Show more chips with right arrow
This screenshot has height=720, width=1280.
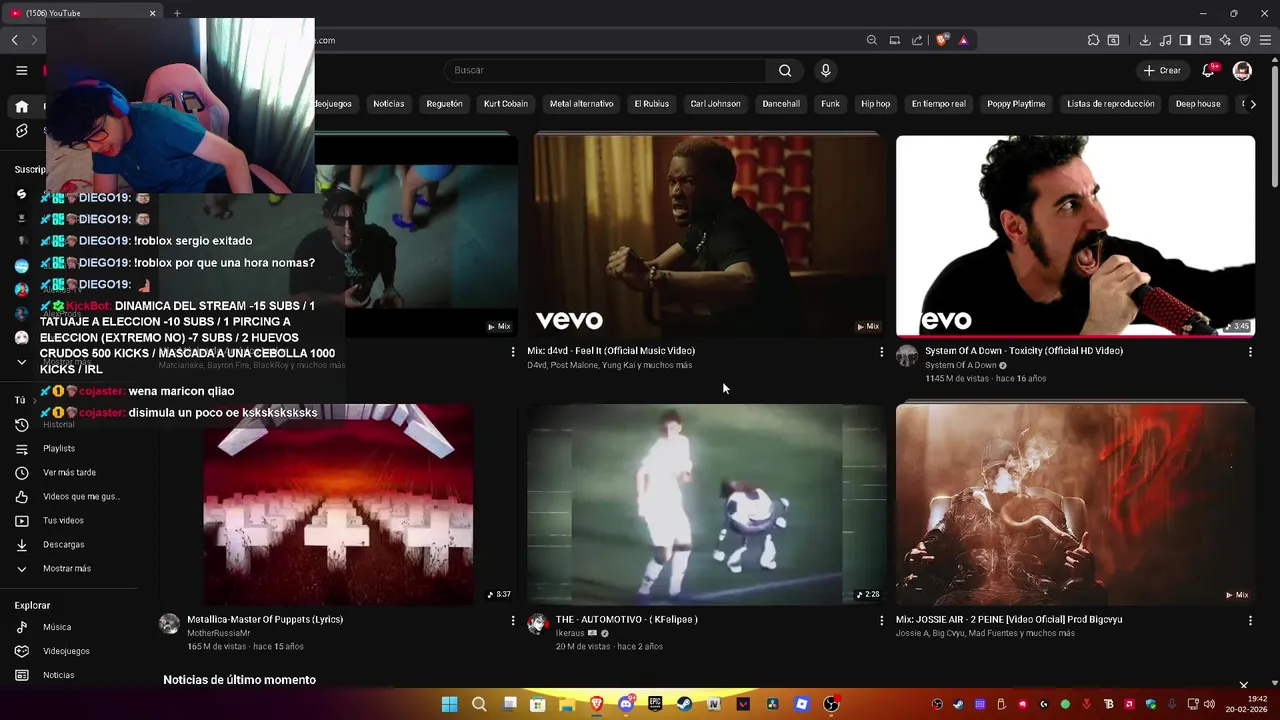[x=1253, y=104]
